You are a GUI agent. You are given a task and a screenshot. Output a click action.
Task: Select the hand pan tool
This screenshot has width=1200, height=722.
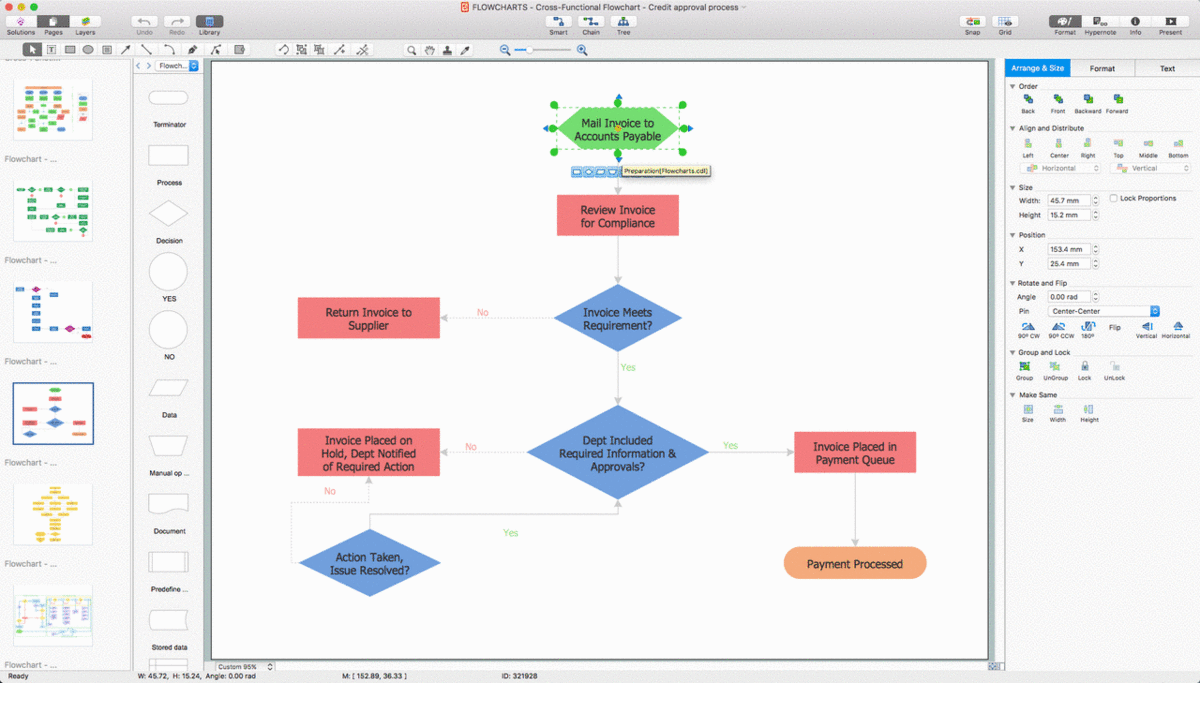coord(429,50)
